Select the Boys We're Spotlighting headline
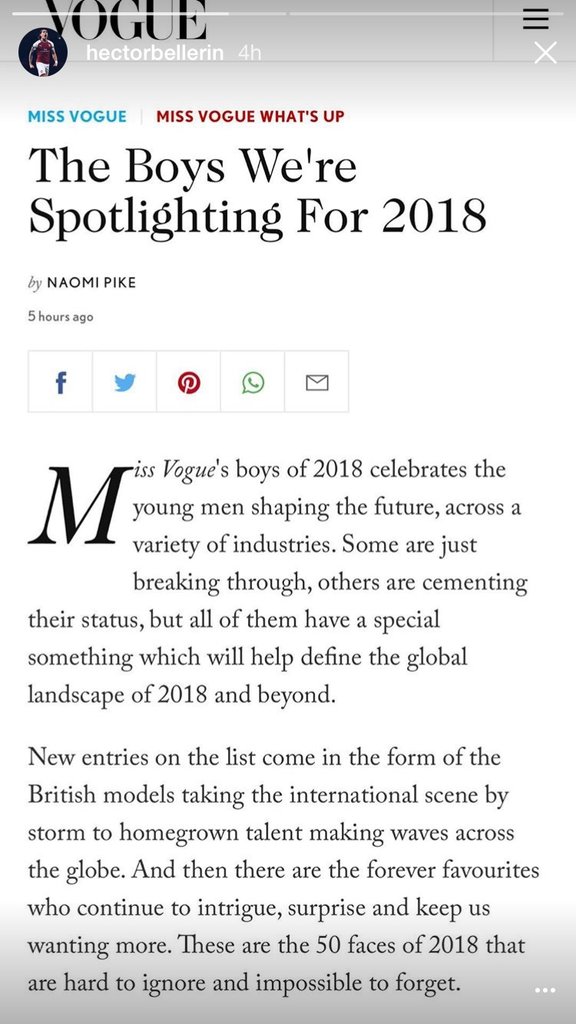This screenshot has width=576, height=1024. (x=257, y=190)
